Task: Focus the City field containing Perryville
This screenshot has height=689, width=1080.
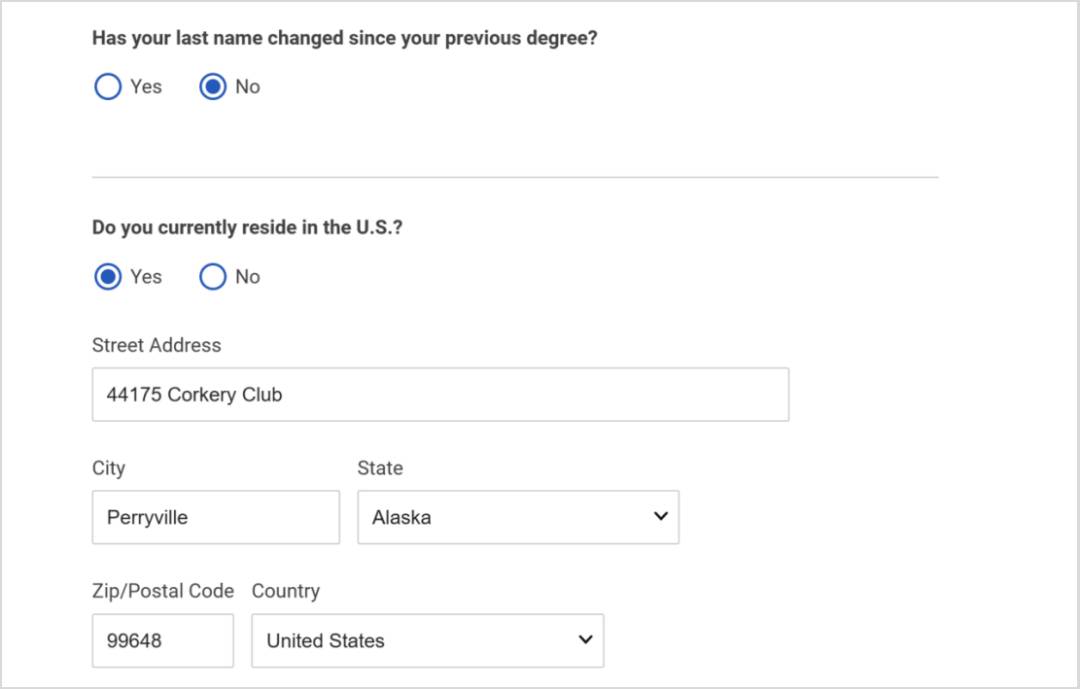Action: click(x=216, y=517)
